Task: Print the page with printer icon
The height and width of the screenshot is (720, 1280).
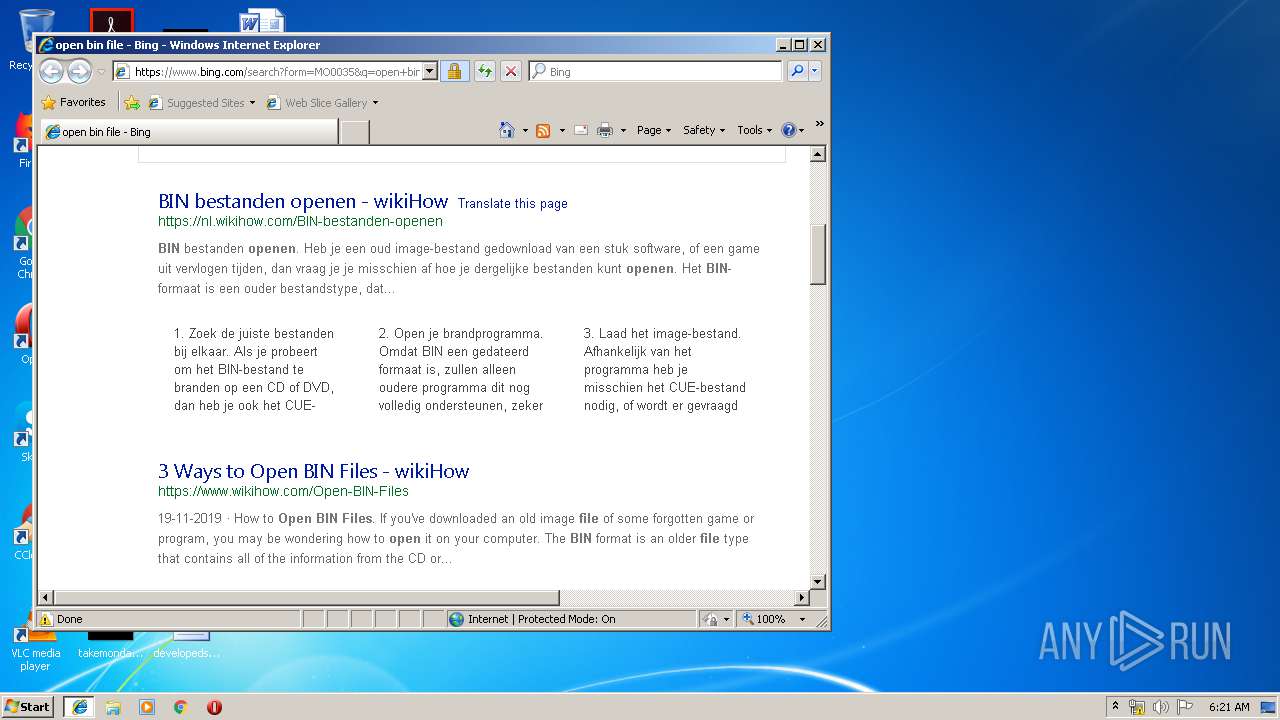Action: pyautogui.click(x=605, y=130)
